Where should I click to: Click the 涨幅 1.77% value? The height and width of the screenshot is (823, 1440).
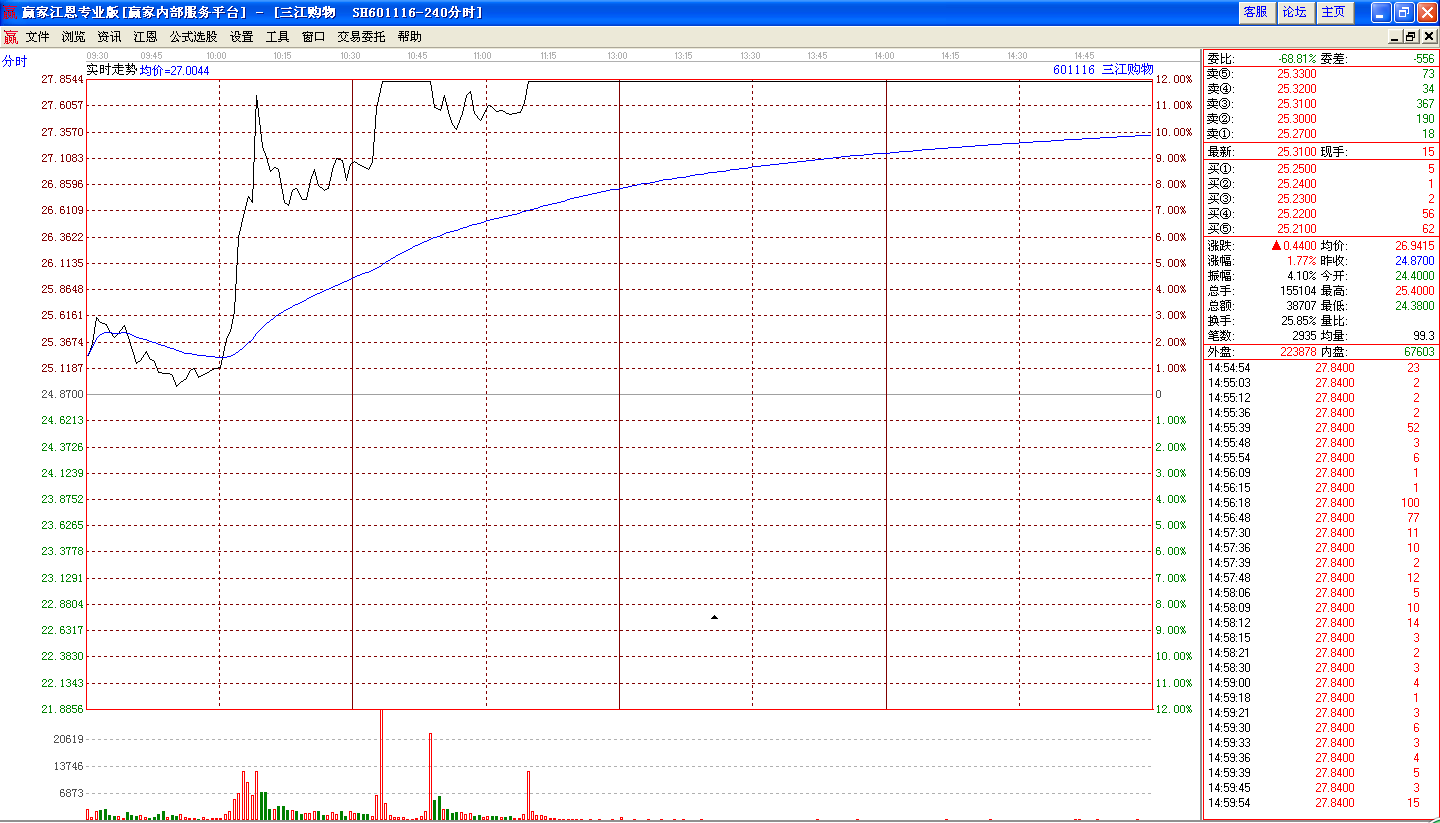1302,261
